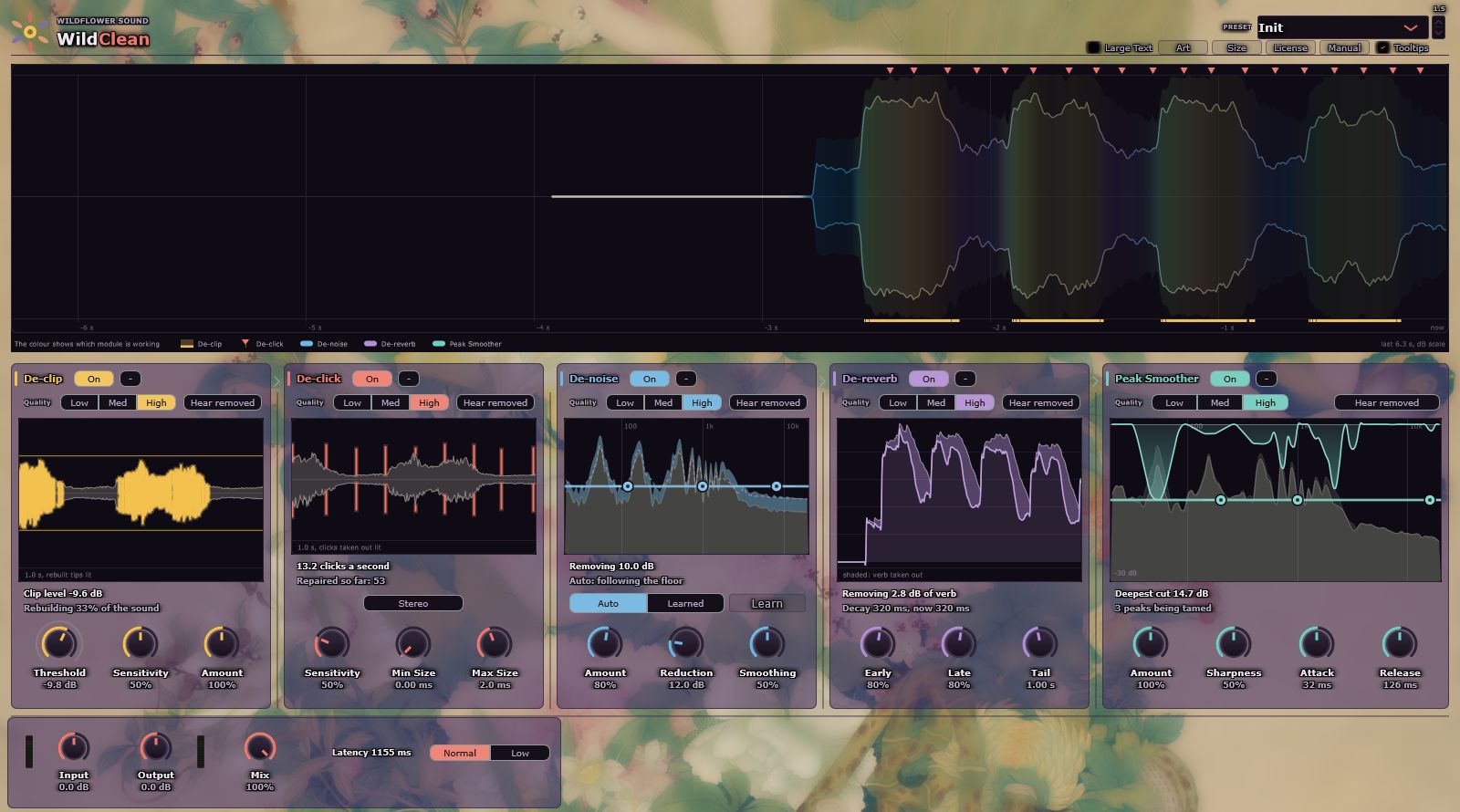Click the De-click marker legend icon
Image resolution: width=1460 pixels, height=812 pixels.
[245, 344]
